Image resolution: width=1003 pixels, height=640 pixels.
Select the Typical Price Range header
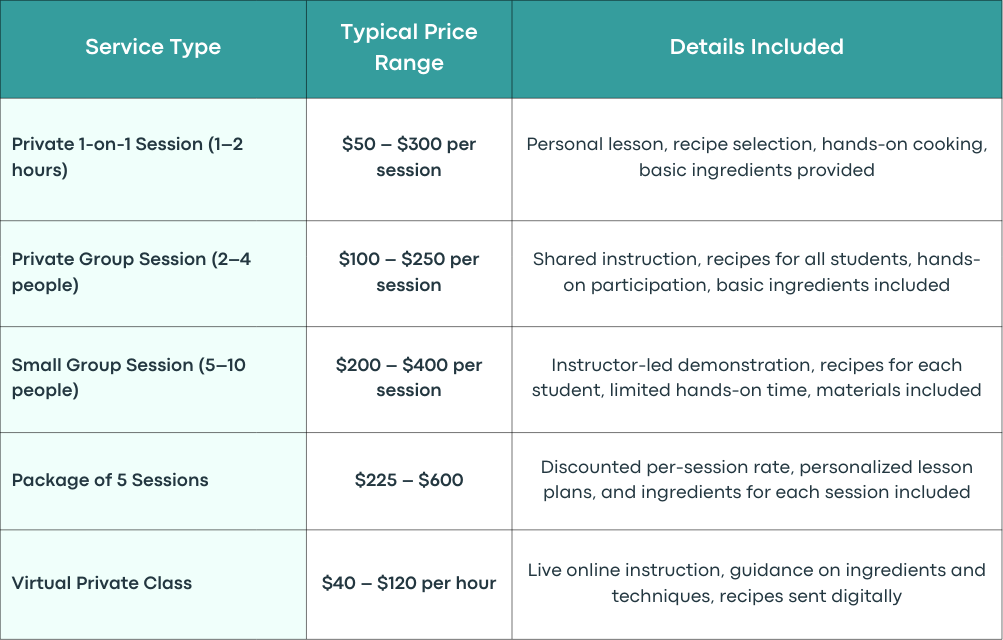pos(409,47)
